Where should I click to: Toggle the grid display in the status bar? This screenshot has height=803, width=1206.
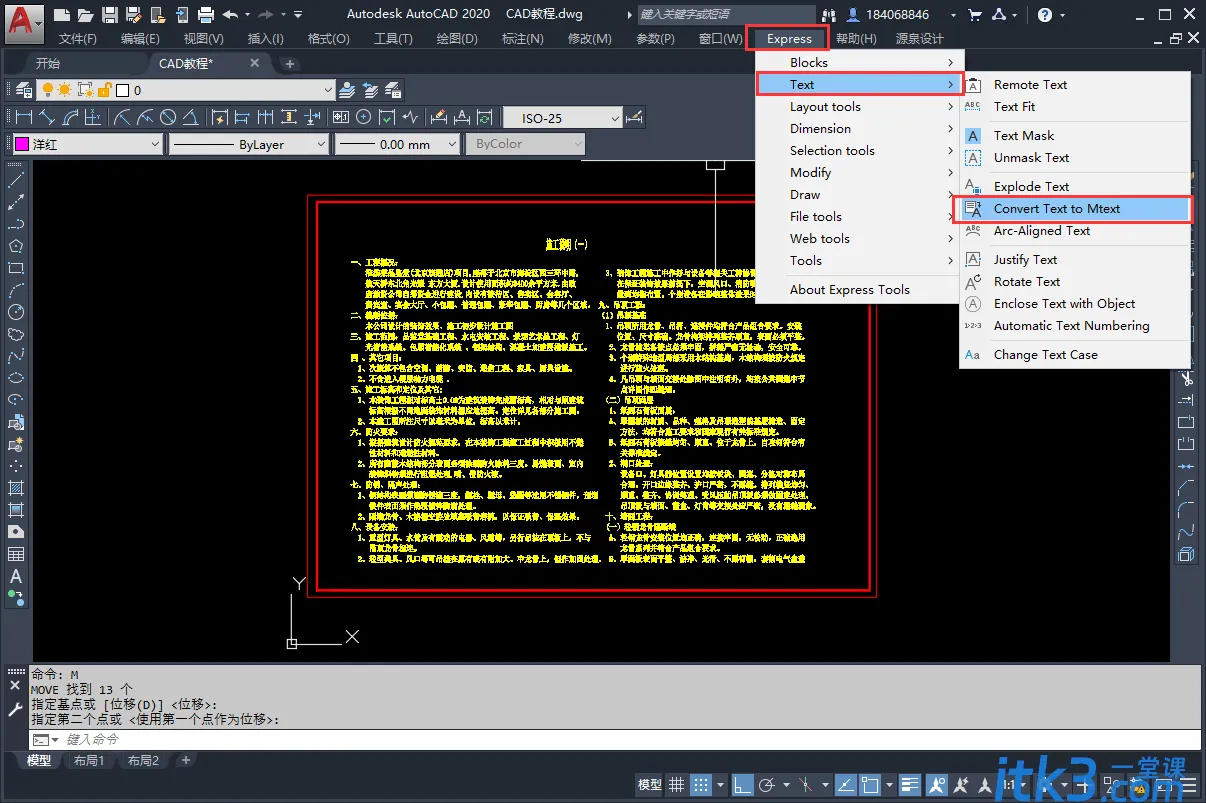click(x=677, y=785)
